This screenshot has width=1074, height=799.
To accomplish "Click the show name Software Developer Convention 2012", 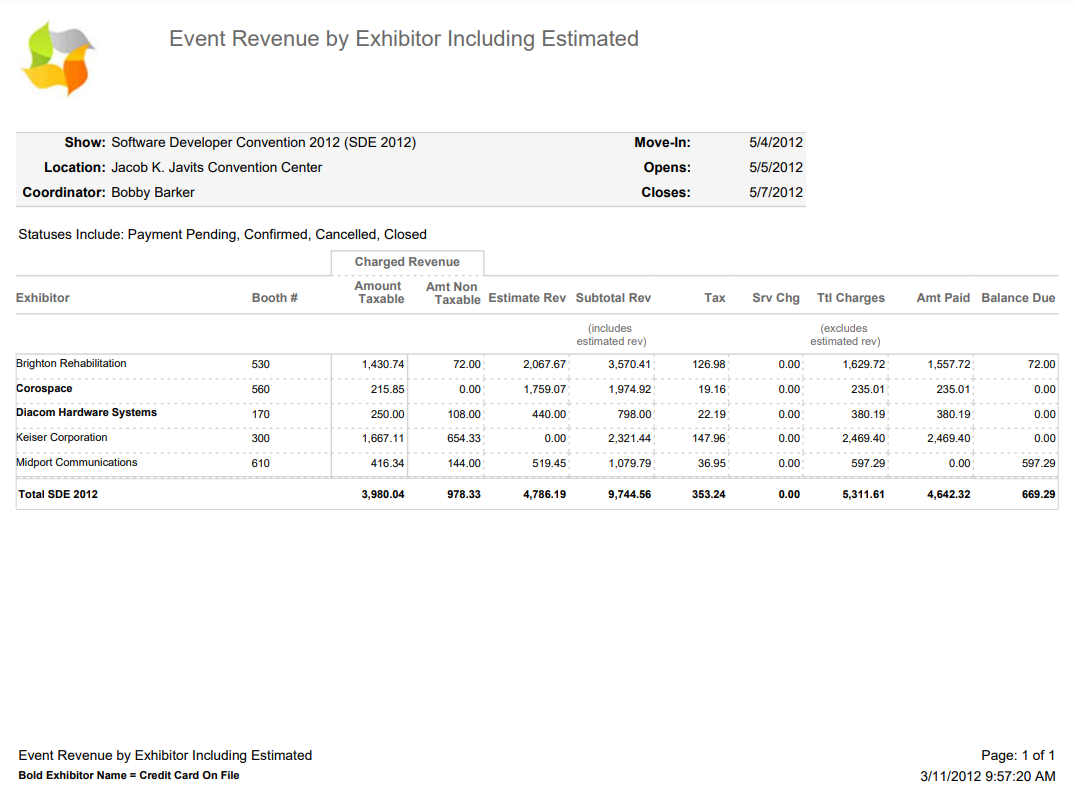I will (x=263, y=143).
